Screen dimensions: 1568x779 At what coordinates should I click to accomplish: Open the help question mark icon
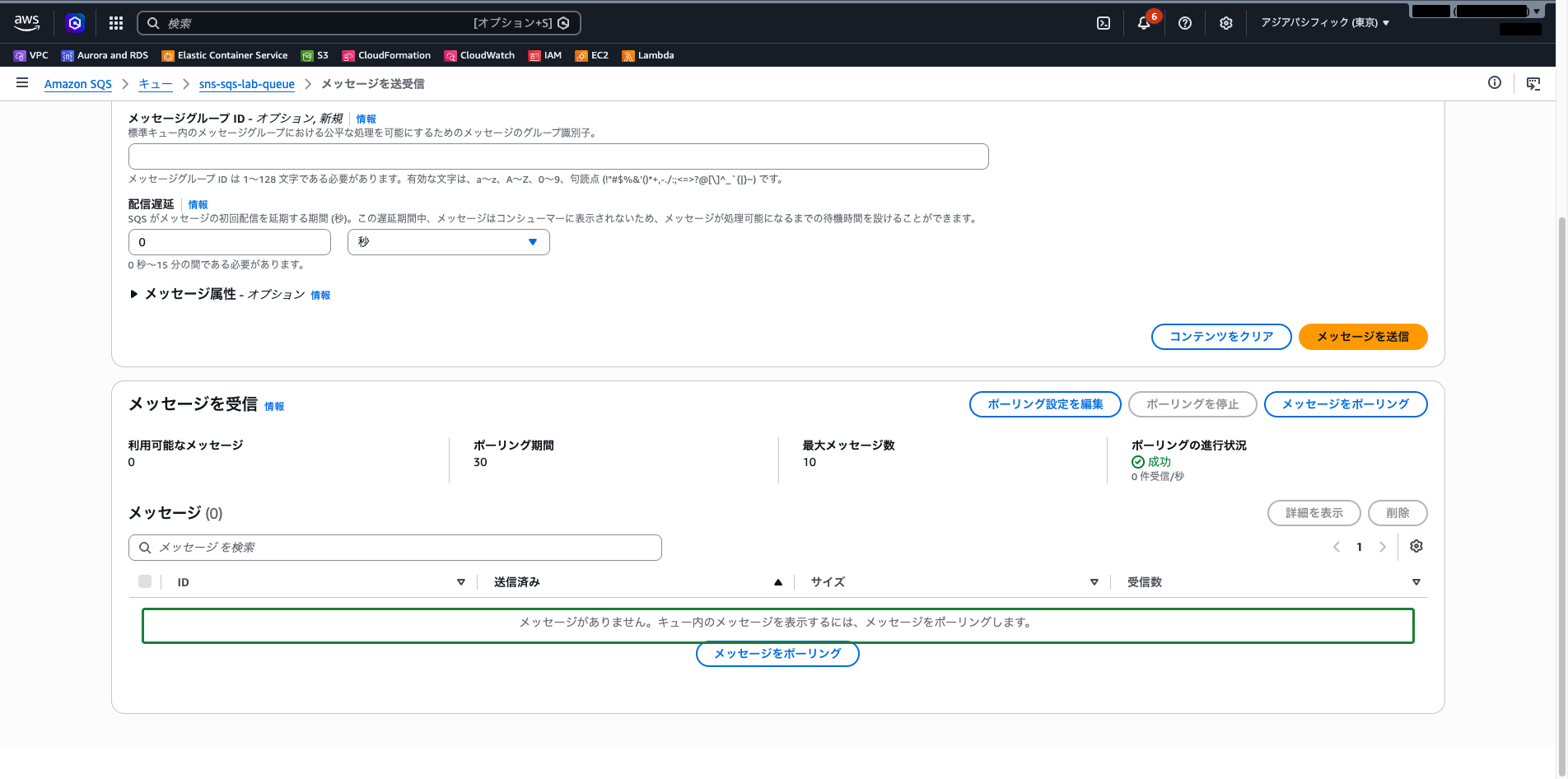tap(1185, 23)
